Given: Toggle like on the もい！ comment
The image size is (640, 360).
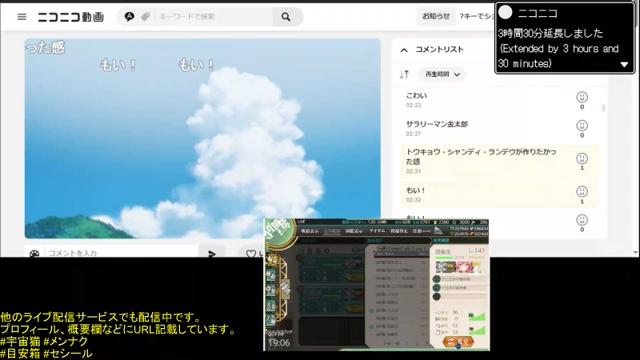Looking at the screenshot, I should pyautogui.click(x=582, y=191).
